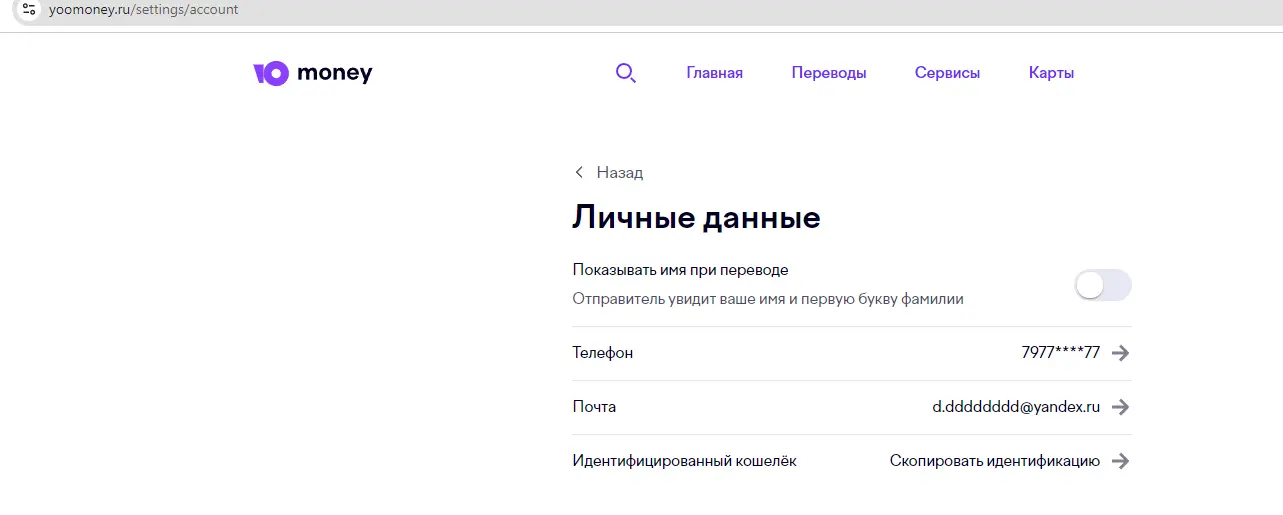Screen dimensions: 1283x515
Task: Click the back chevron beside Назад
Action: pyautogui.click(x=579, y=172)
